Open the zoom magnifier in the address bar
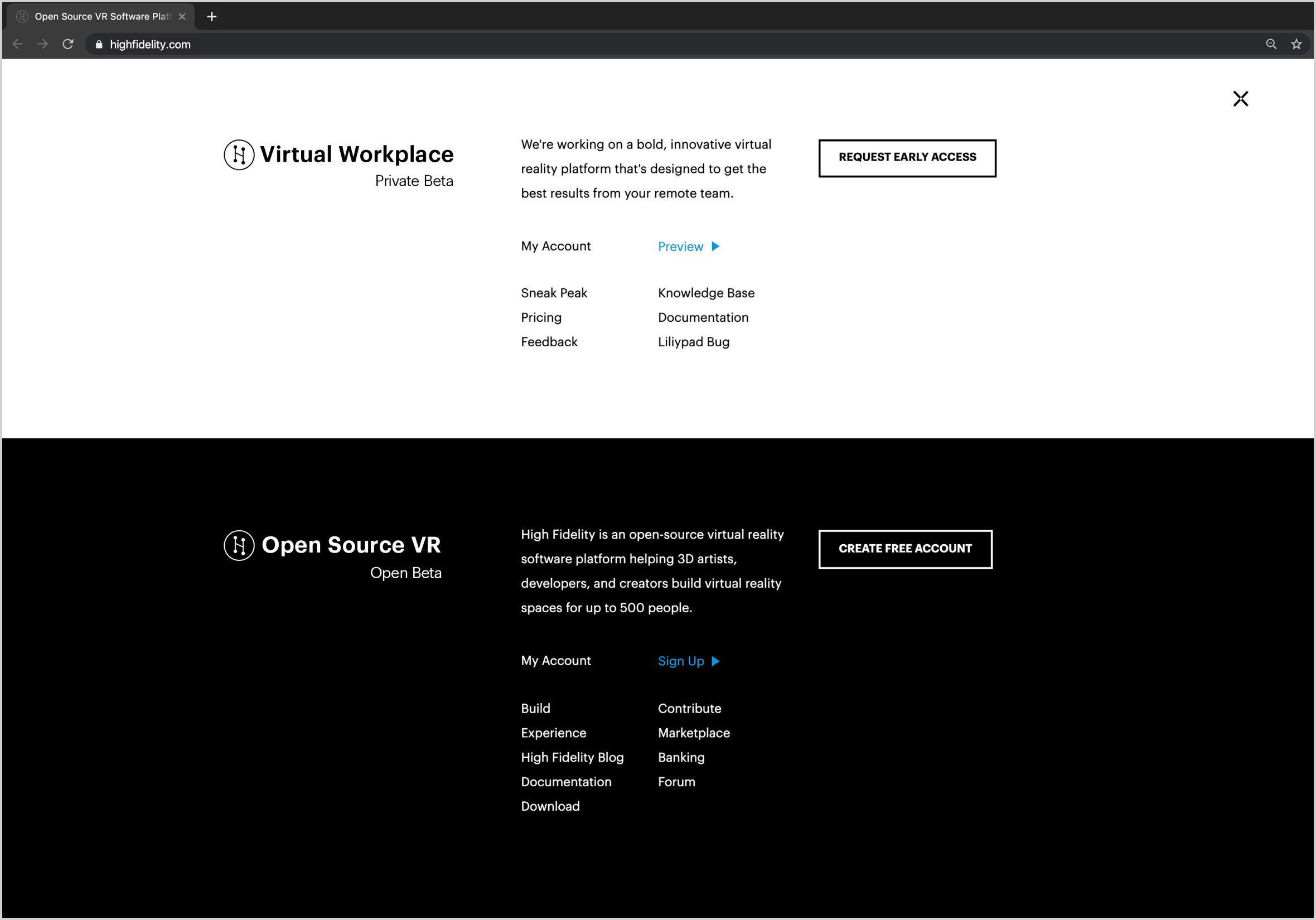The width and height of the screenshot is (1316, 920). tap(1271, 44)
